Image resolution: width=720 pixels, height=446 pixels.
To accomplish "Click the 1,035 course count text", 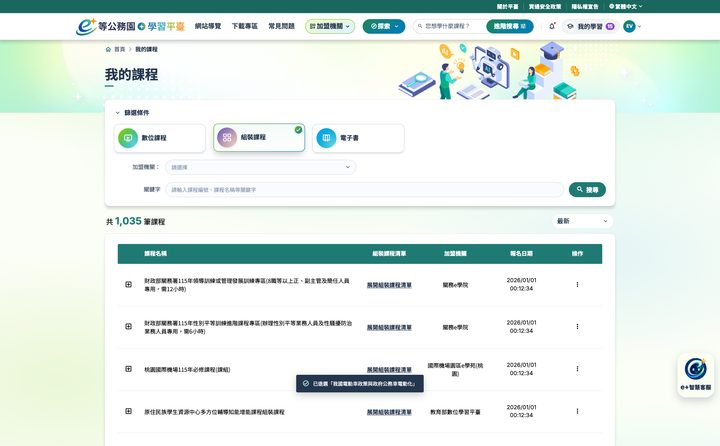I will (128, 221).
